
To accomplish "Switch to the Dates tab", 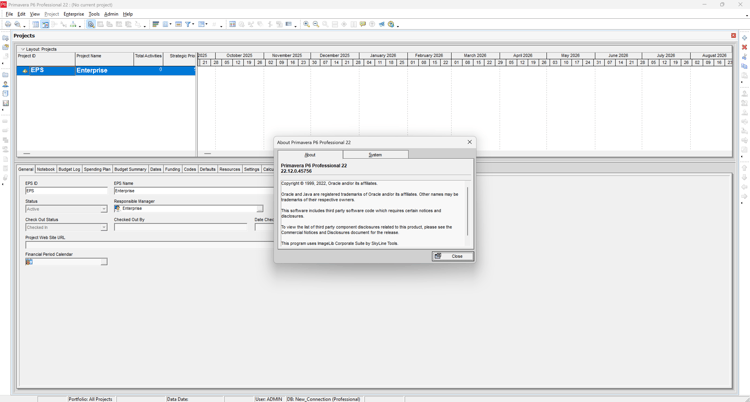I will tap(155, 169).
